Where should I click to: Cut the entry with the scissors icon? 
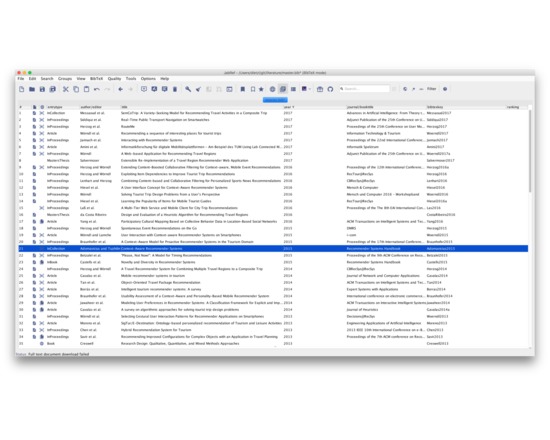66,89
